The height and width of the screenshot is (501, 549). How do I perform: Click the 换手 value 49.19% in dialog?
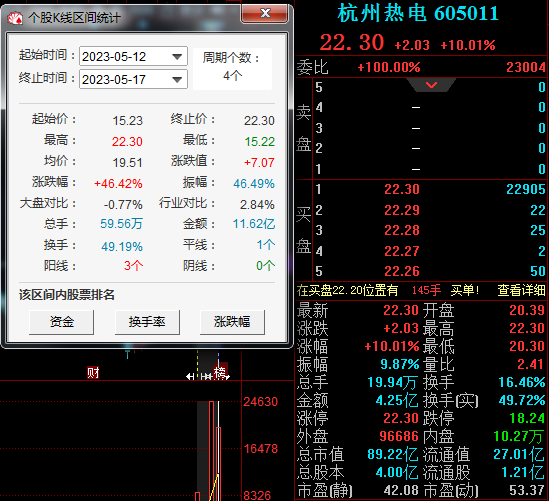pyautogui.click(x=122, y=247)
